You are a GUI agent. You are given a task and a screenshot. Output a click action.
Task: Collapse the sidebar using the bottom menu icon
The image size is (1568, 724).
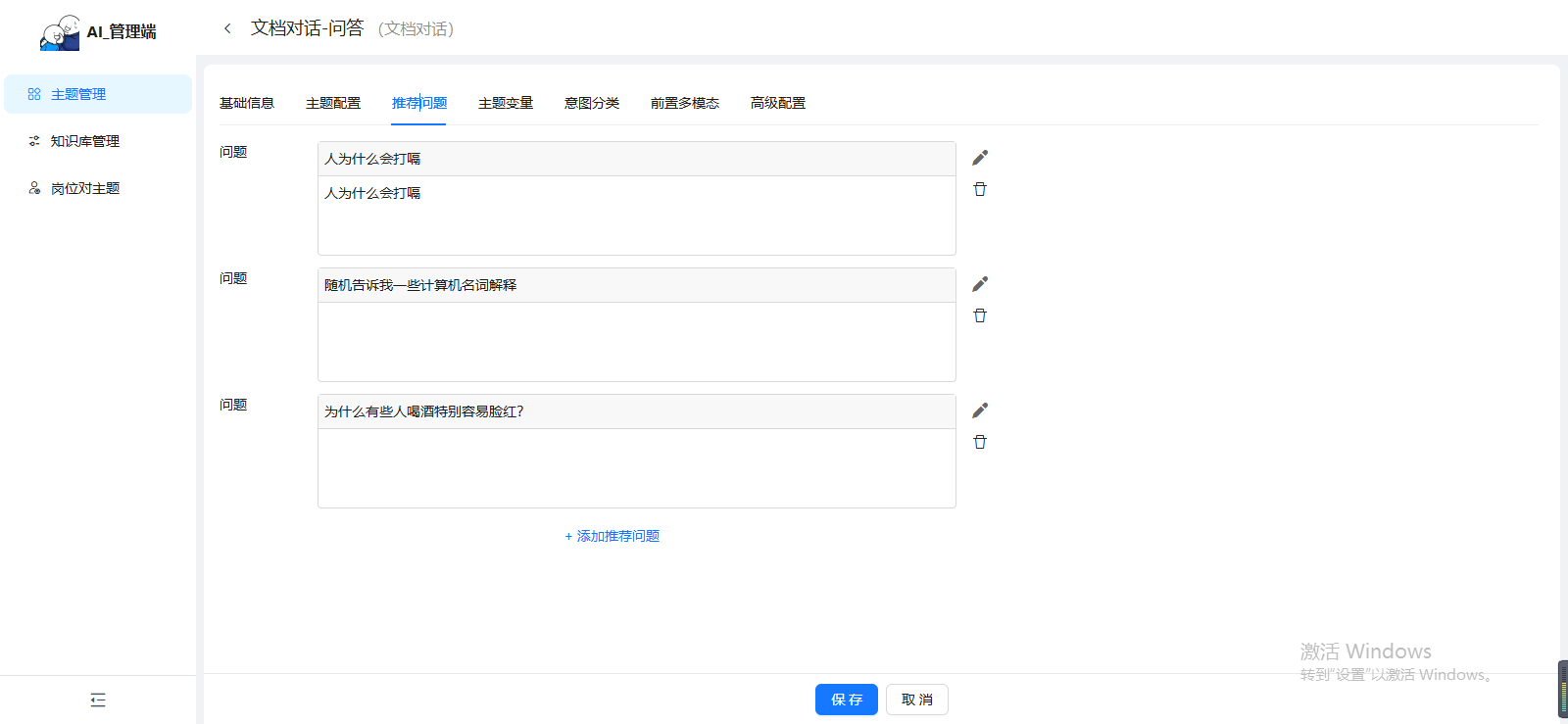98,700
